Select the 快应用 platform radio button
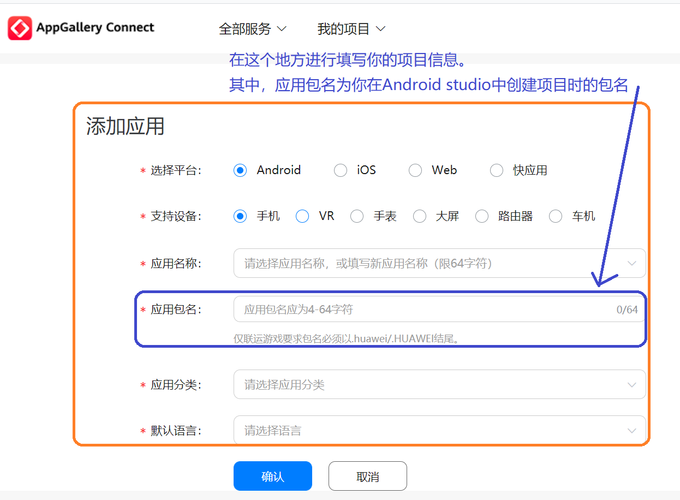This screenshot has width=680, height=500. click(497, 170)
